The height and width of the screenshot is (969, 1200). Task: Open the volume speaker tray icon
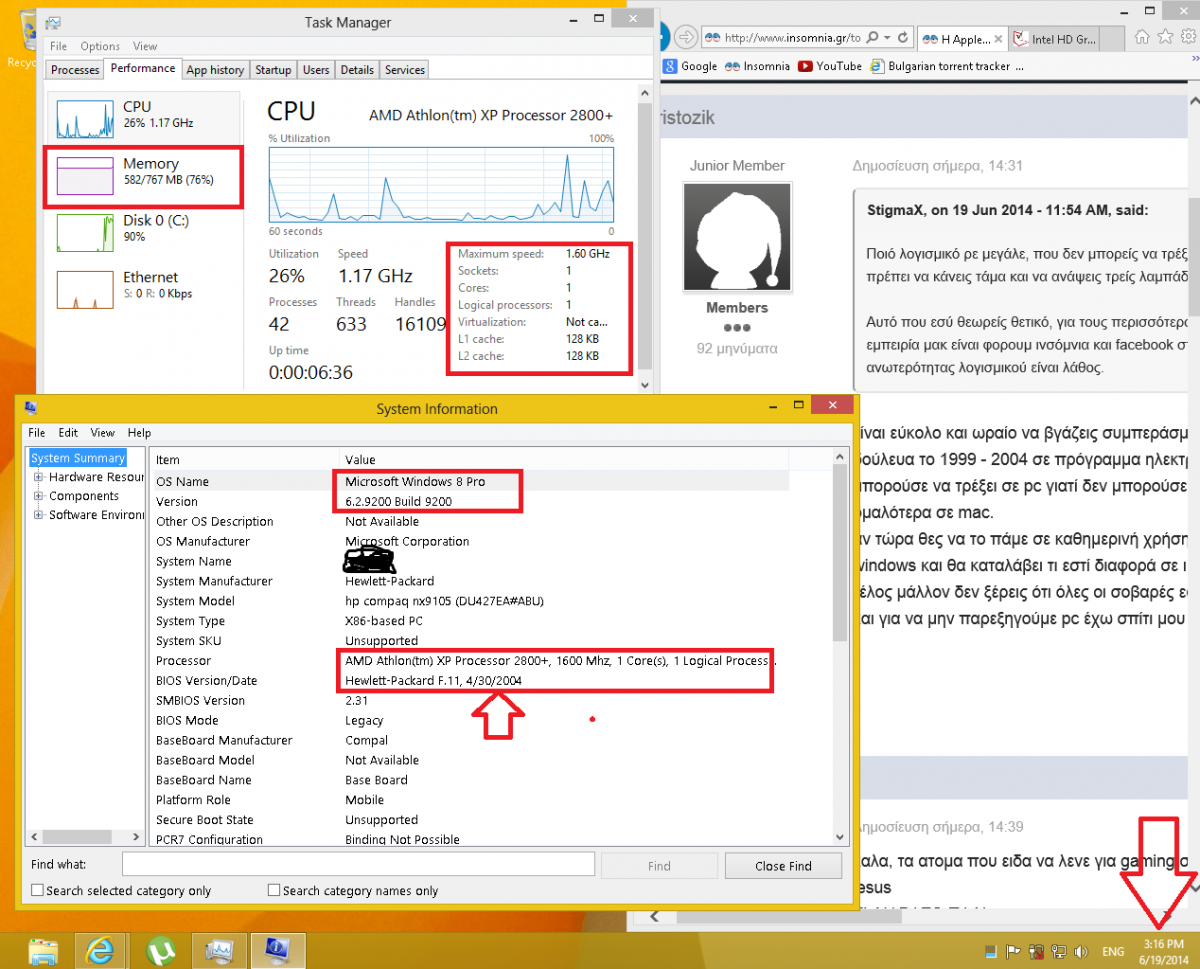click(1081, 951)
